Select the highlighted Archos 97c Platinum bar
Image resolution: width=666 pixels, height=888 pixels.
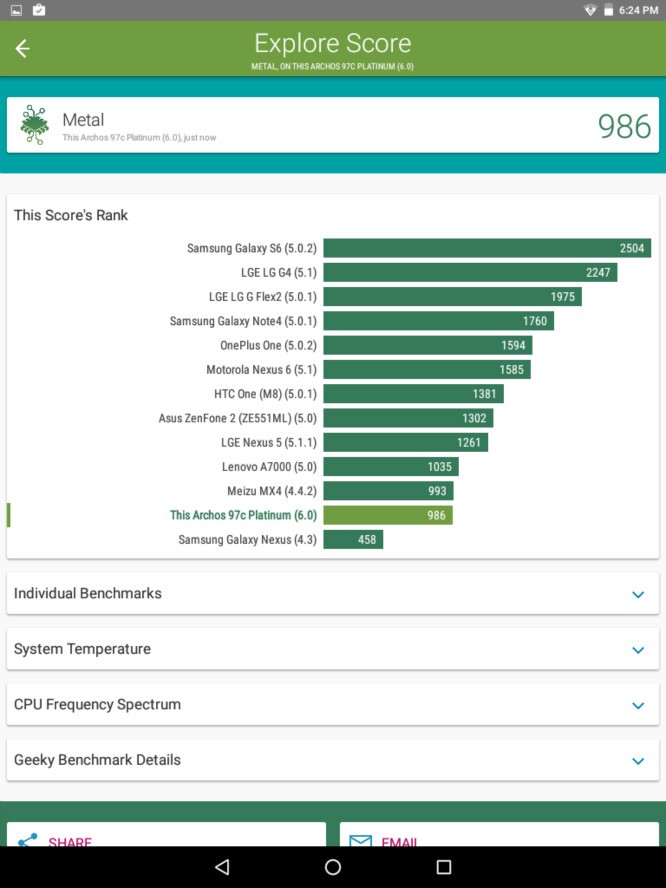tap(387, 515)
